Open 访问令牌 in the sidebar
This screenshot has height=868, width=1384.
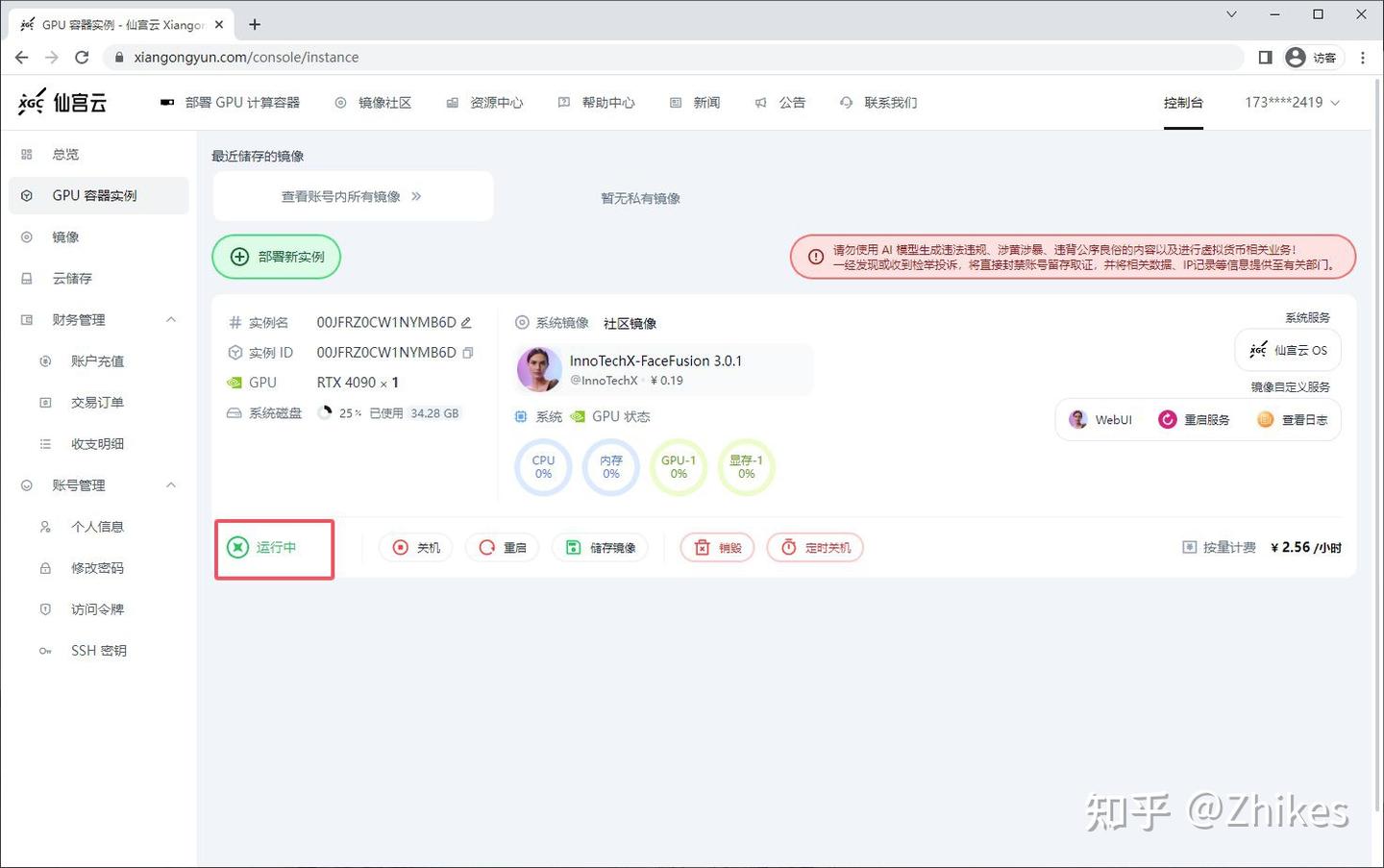pyautogui.click(x=99, y=609)
